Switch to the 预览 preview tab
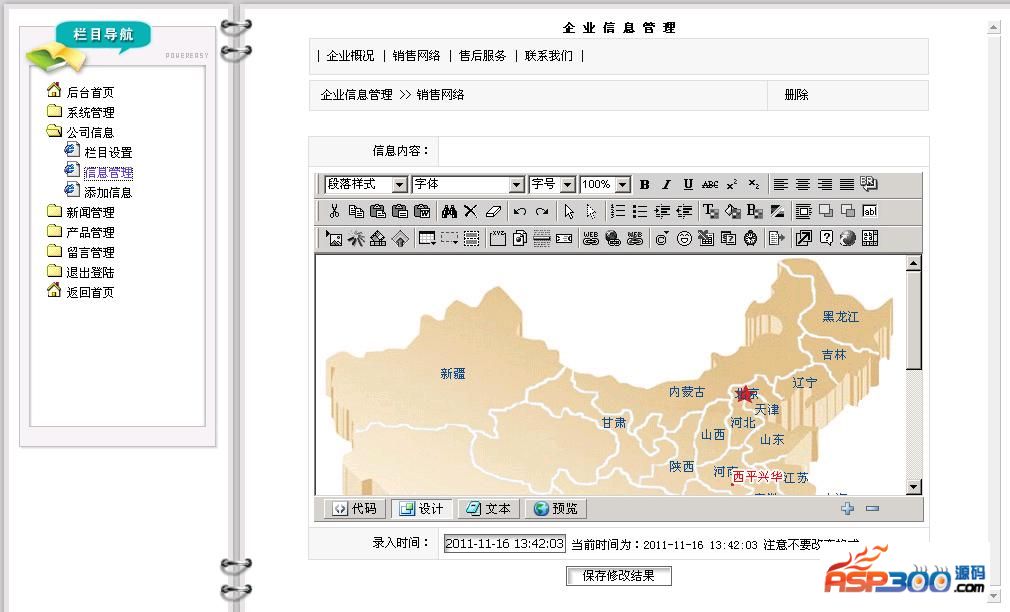The height and width of the screenshot is (612, 1010). (x=555, y=509)
